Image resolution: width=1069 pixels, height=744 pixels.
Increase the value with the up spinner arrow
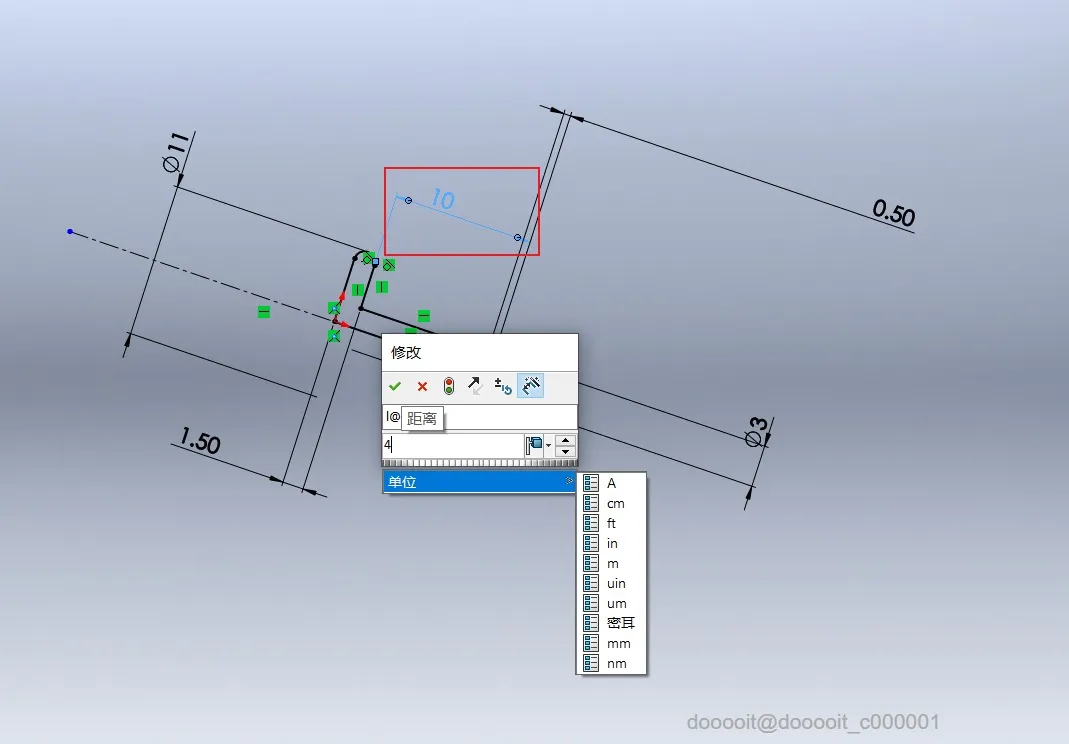tap(565, 440)
